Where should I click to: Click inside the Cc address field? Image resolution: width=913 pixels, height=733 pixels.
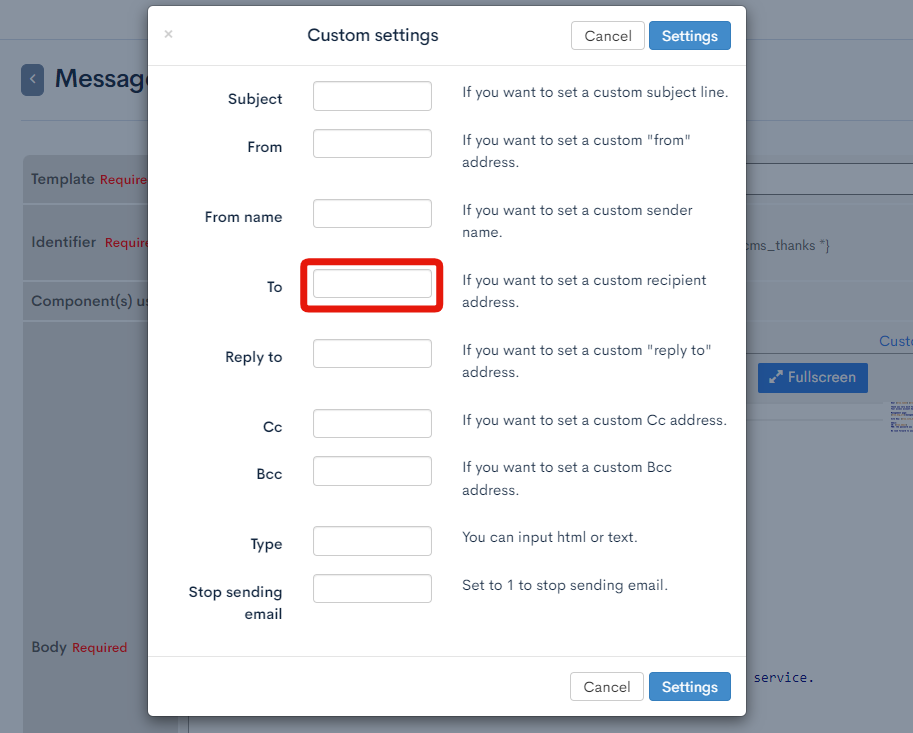click(x=371, y=423)
